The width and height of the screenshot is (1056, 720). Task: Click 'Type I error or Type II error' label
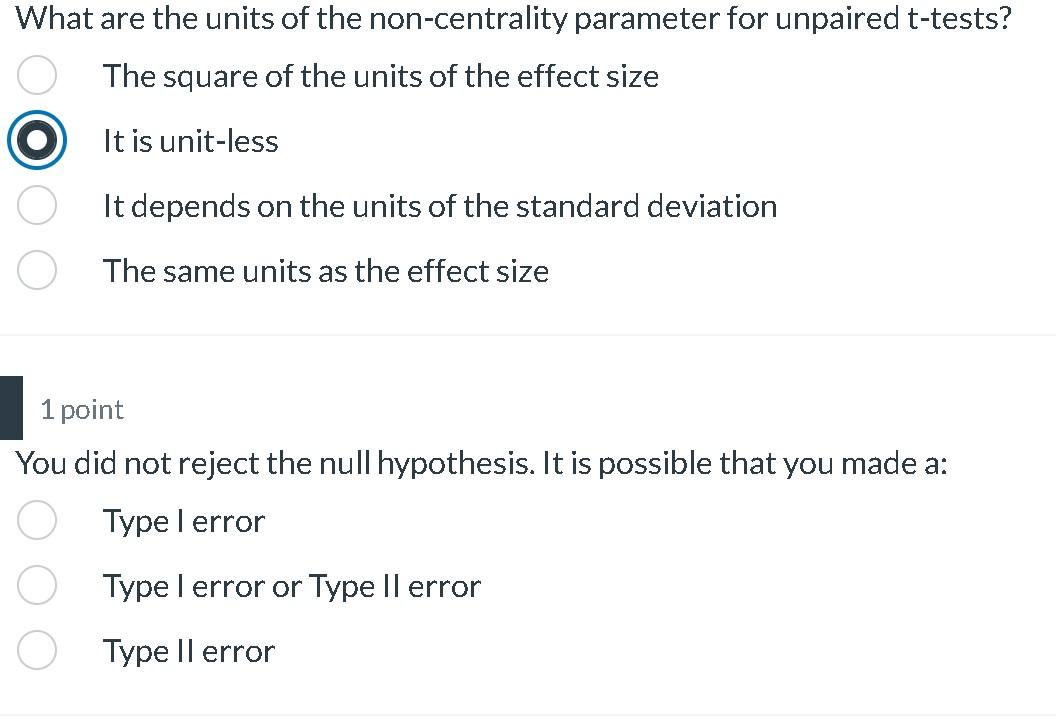[x=291, y=585]
